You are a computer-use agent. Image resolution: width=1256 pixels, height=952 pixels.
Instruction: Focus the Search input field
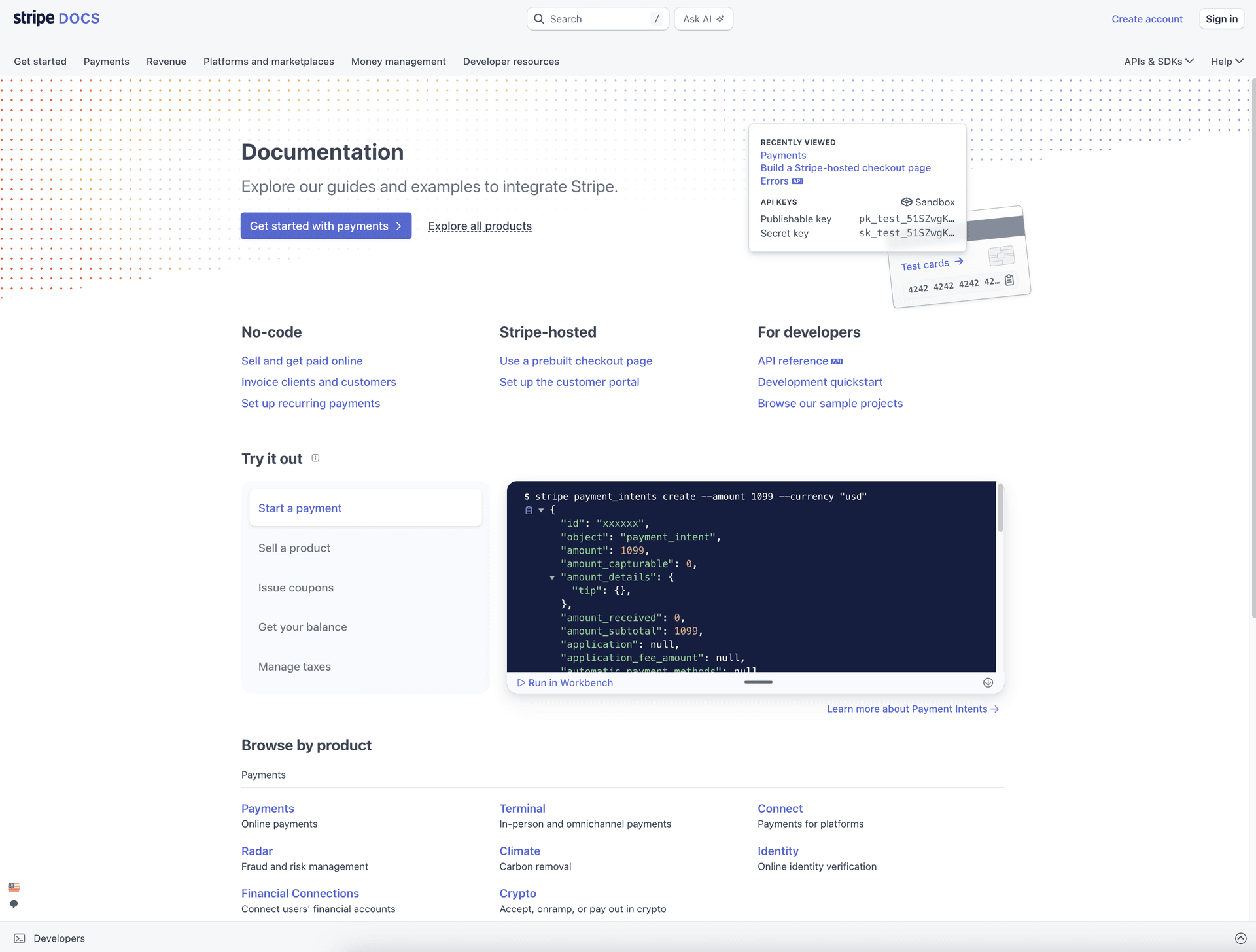pos(597,19)
